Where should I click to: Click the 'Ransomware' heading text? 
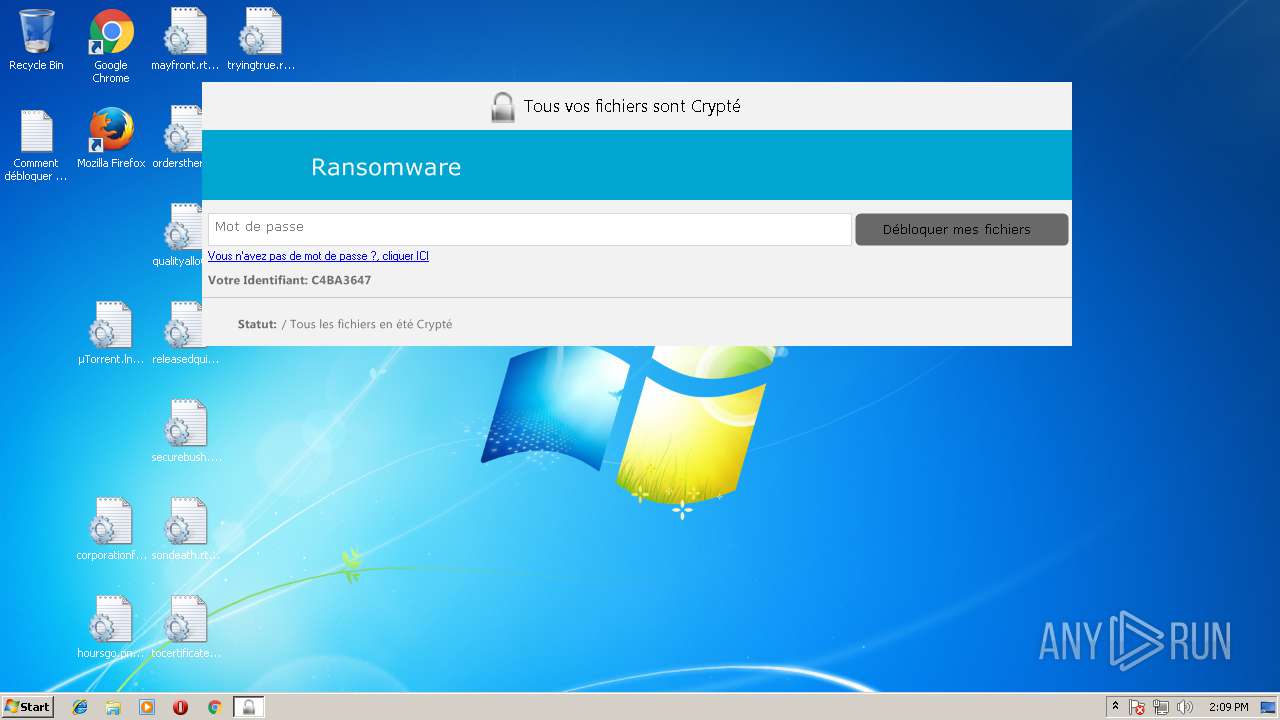point(386,167)
